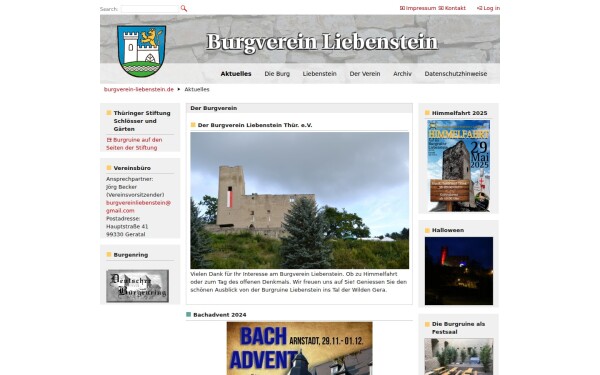
Task: Click the Vereinsbüro heading
Action: point(132,168)
